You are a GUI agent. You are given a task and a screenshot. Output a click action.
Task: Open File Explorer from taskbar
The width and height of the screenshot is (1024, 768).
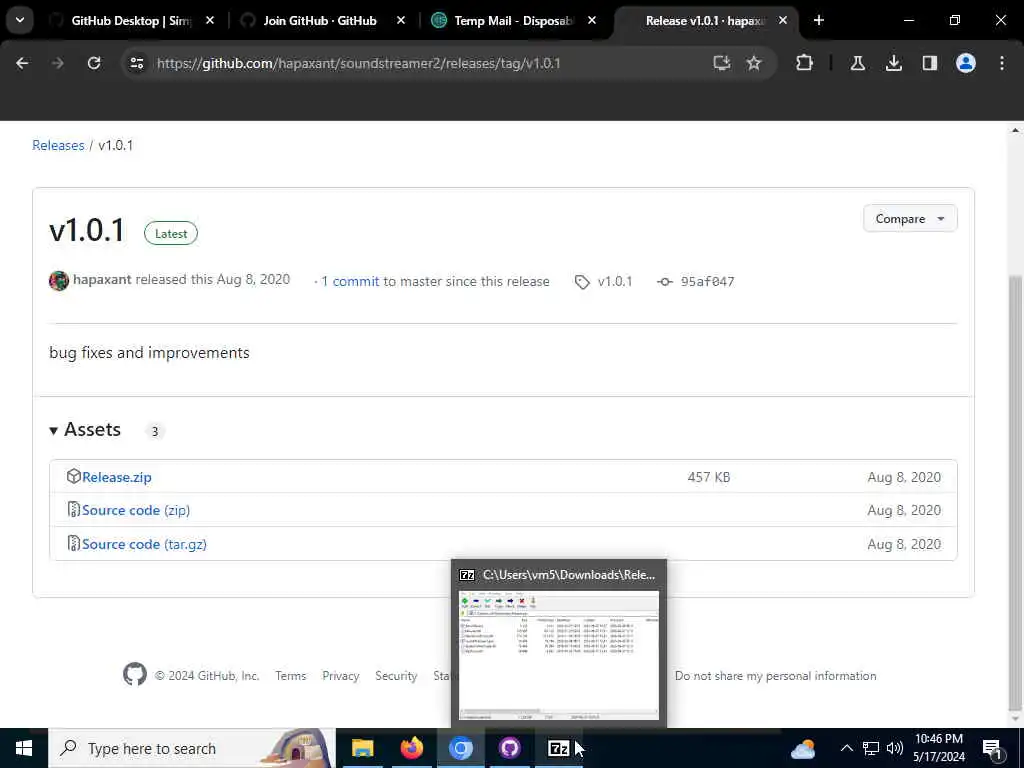(x=362, y=748)
